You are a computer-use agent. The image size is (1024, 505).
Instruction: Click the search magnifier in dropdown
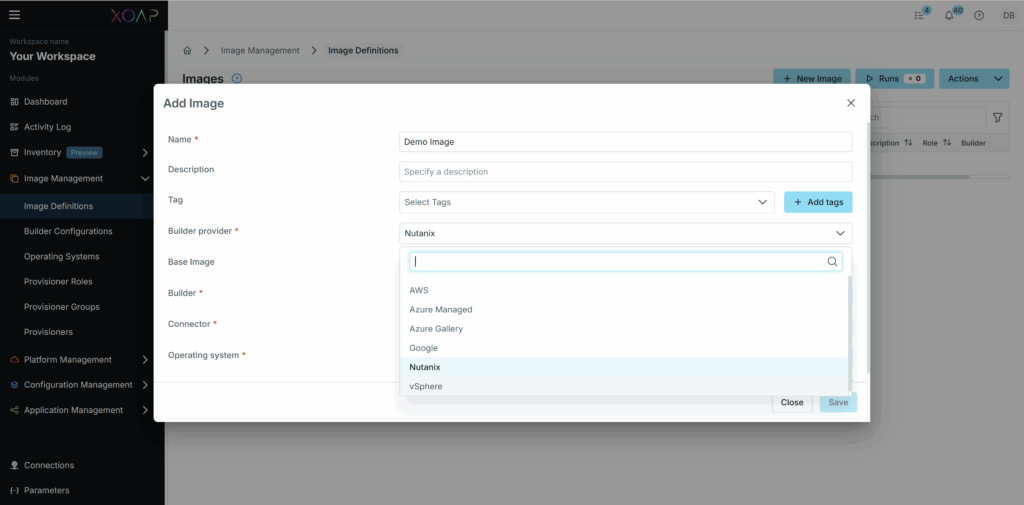click(x=832, y=262)
